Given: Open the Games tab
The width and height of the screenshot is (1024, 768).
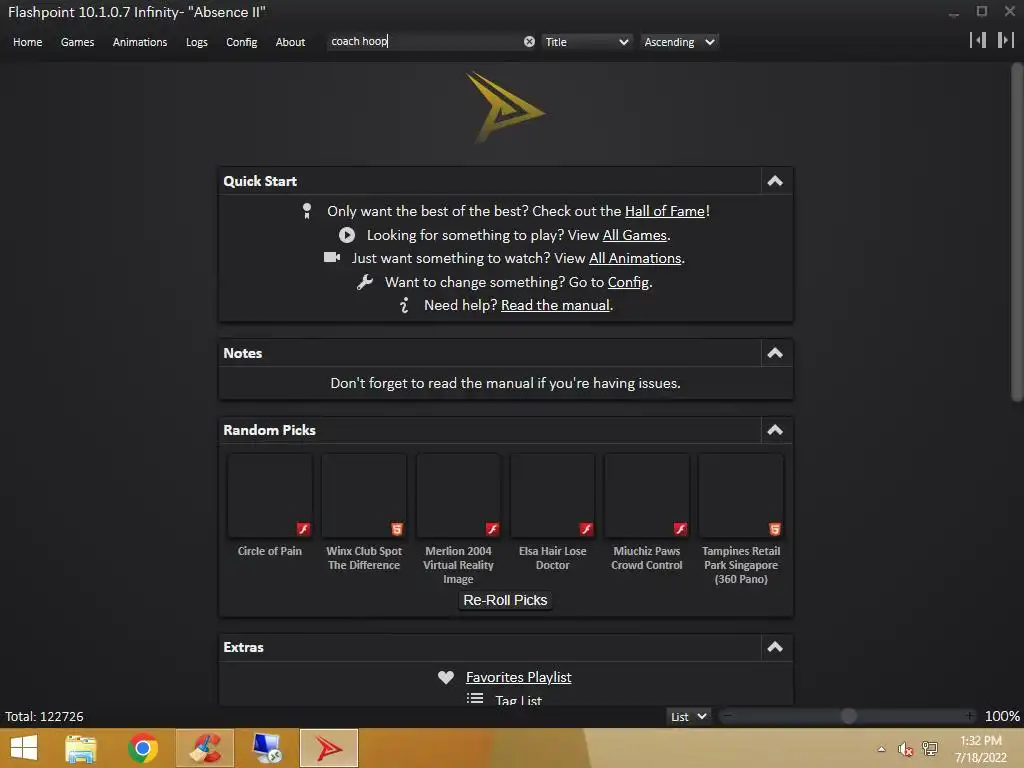Looking at the screenshot, I should [77, 42].
